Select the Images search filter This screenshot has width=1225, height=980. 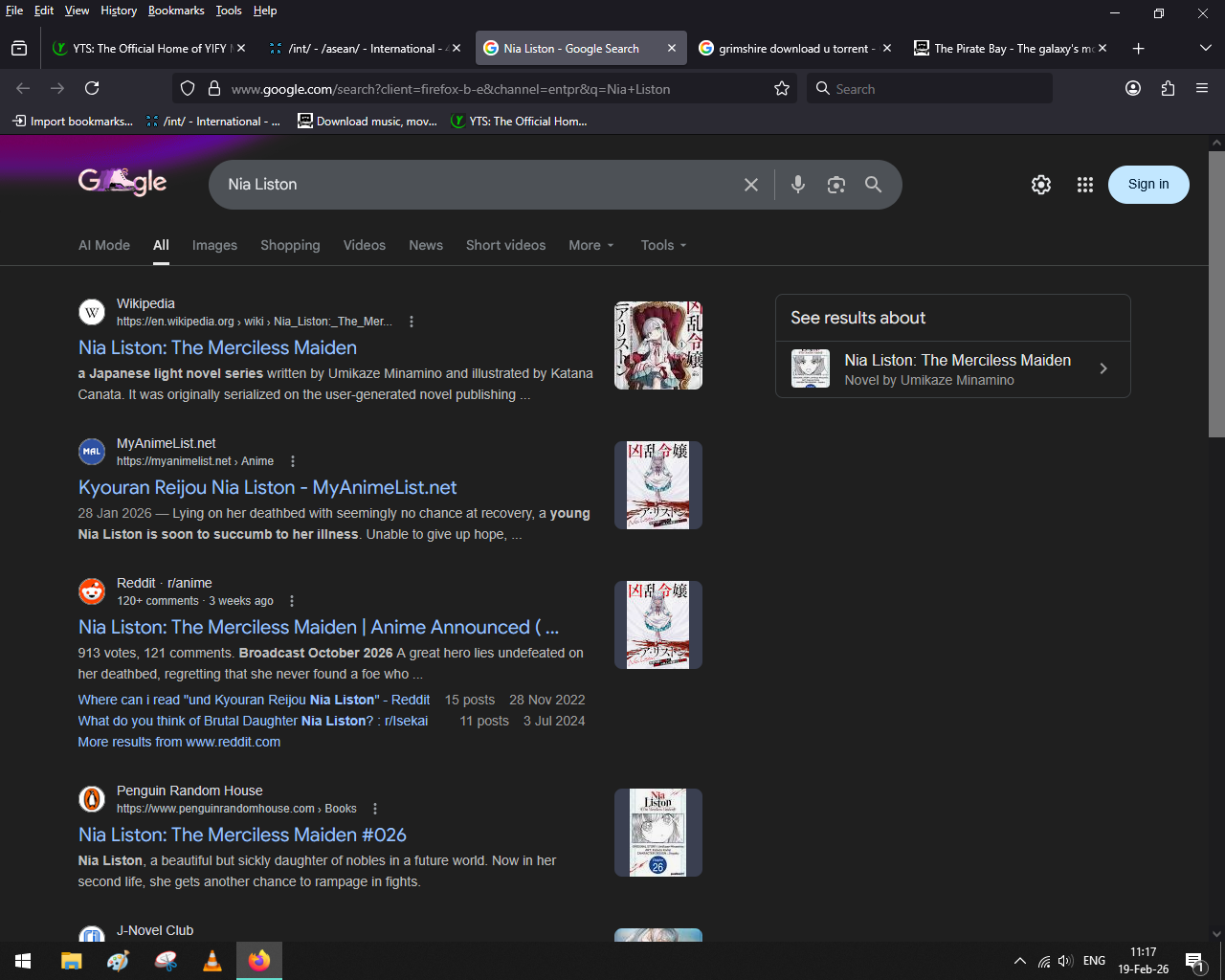(x=214, y=245)
